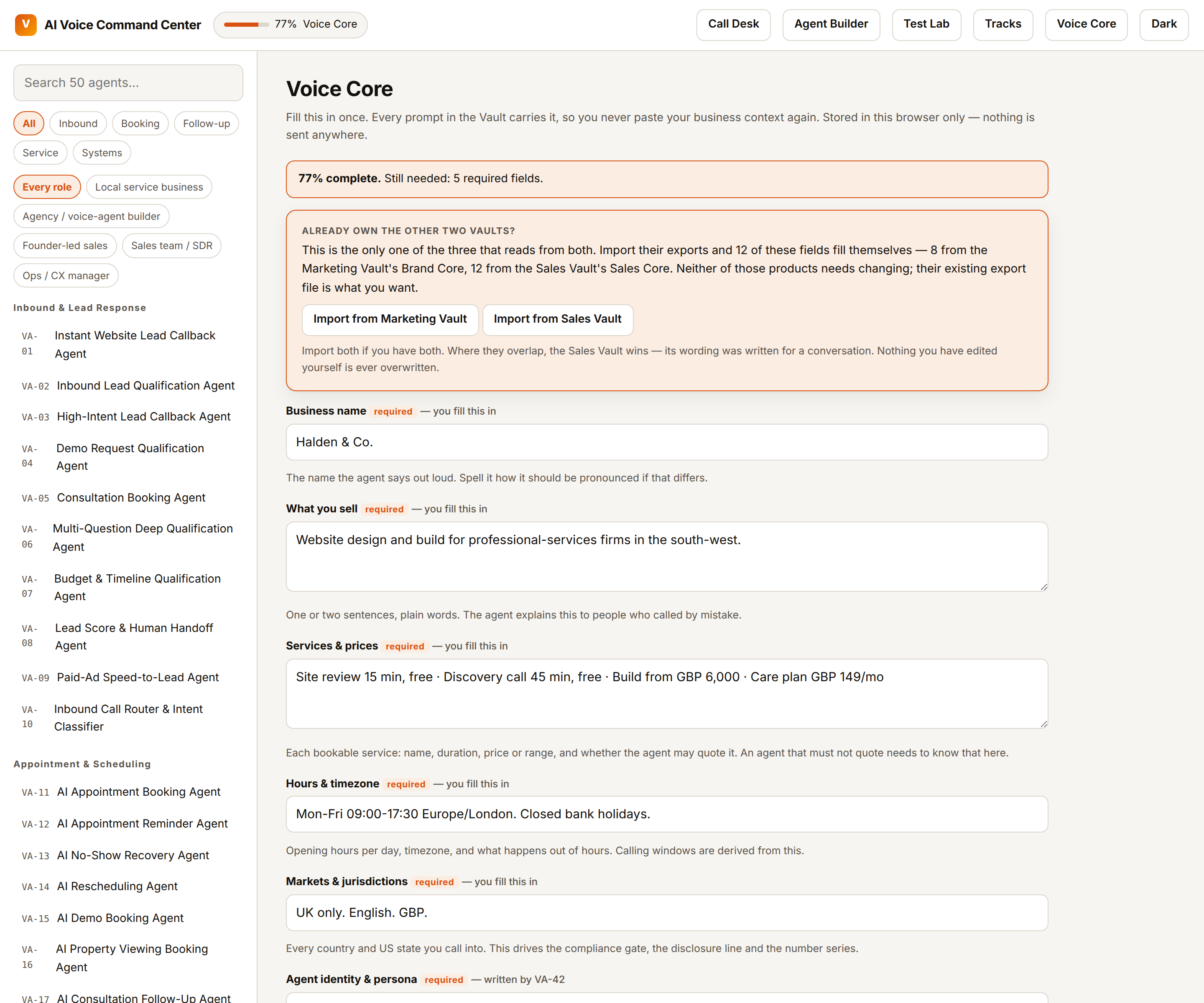1204x1003 pixels.
Task: Edit the What you sell textarea
Action: [667, 557]
